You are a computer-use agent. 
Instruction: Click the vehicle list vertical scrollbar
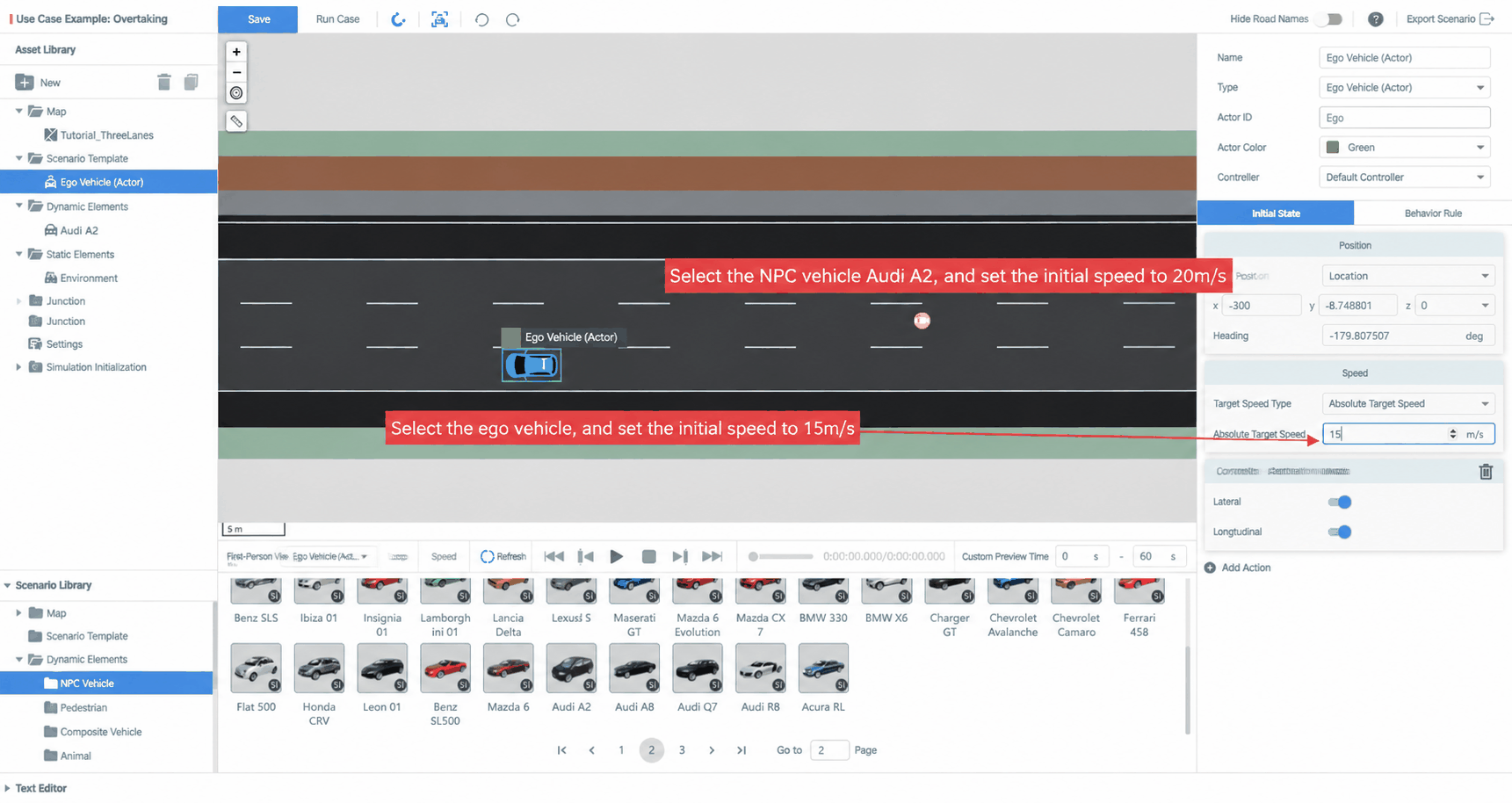[1188, 690]
